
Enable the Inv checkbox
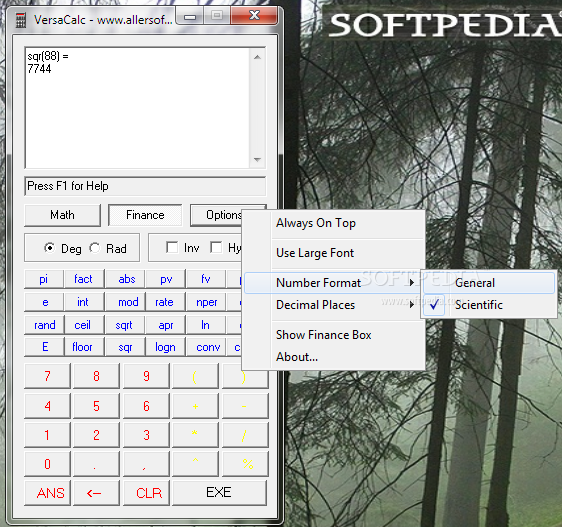[x=172, y=247]
